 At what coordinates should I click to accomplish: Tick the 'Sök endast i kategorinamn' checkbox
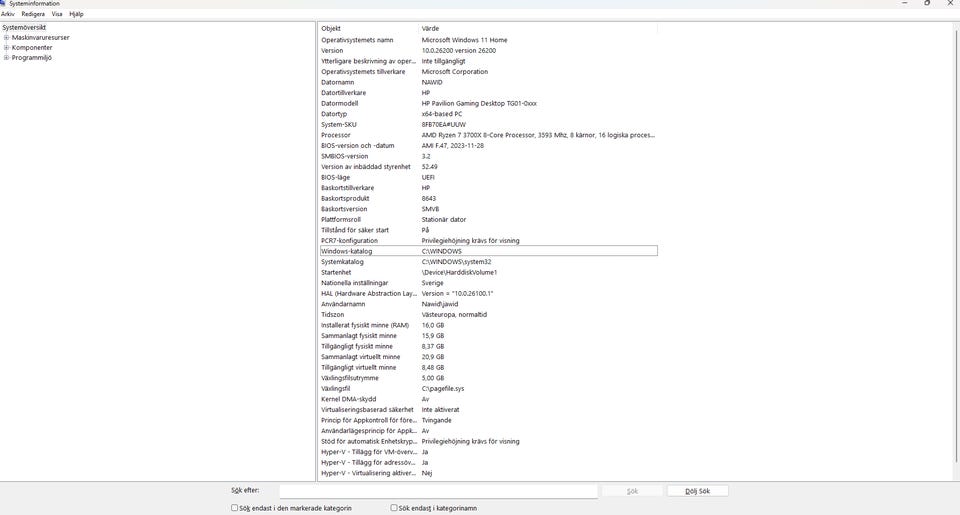(x=394, y=508)
